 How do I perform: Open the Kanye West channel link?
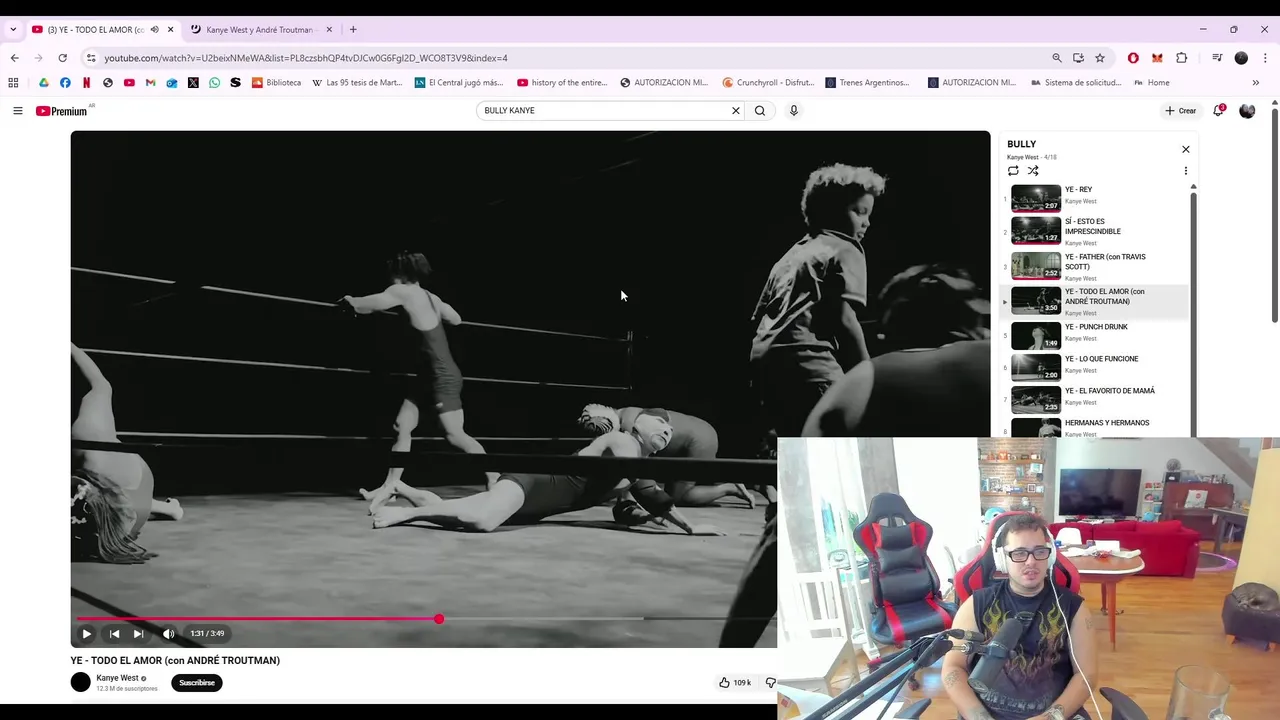(117, 678)
